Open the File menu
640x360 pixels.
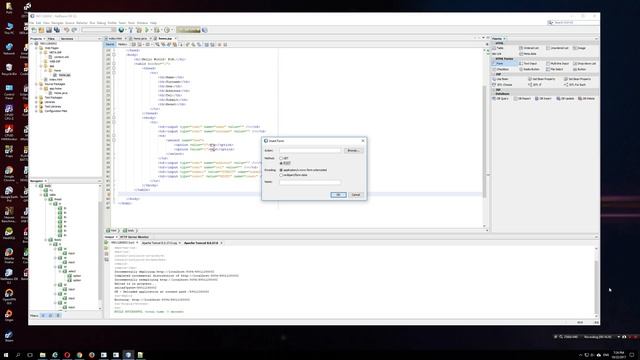pyautogui.click(x=32, y=23)
